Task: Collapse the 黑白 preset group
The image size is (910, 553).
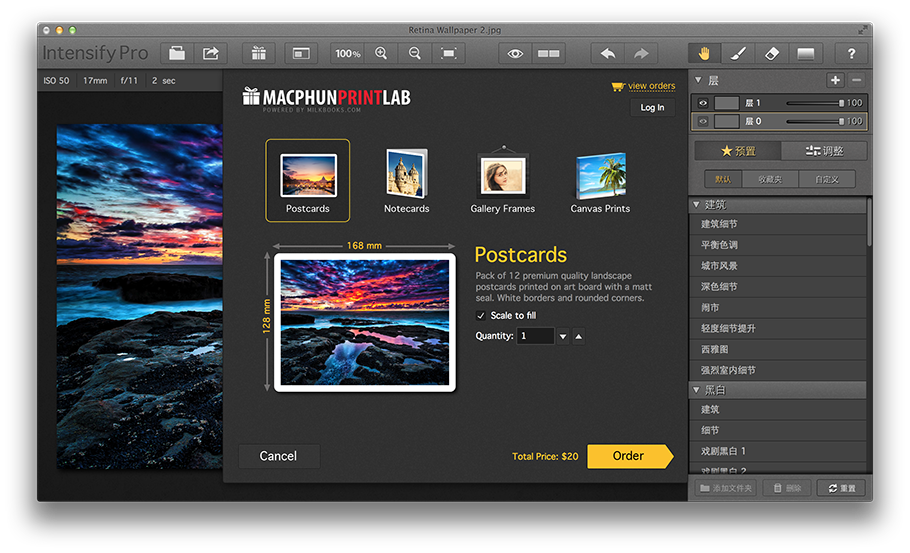Action: tap(696, 390)
